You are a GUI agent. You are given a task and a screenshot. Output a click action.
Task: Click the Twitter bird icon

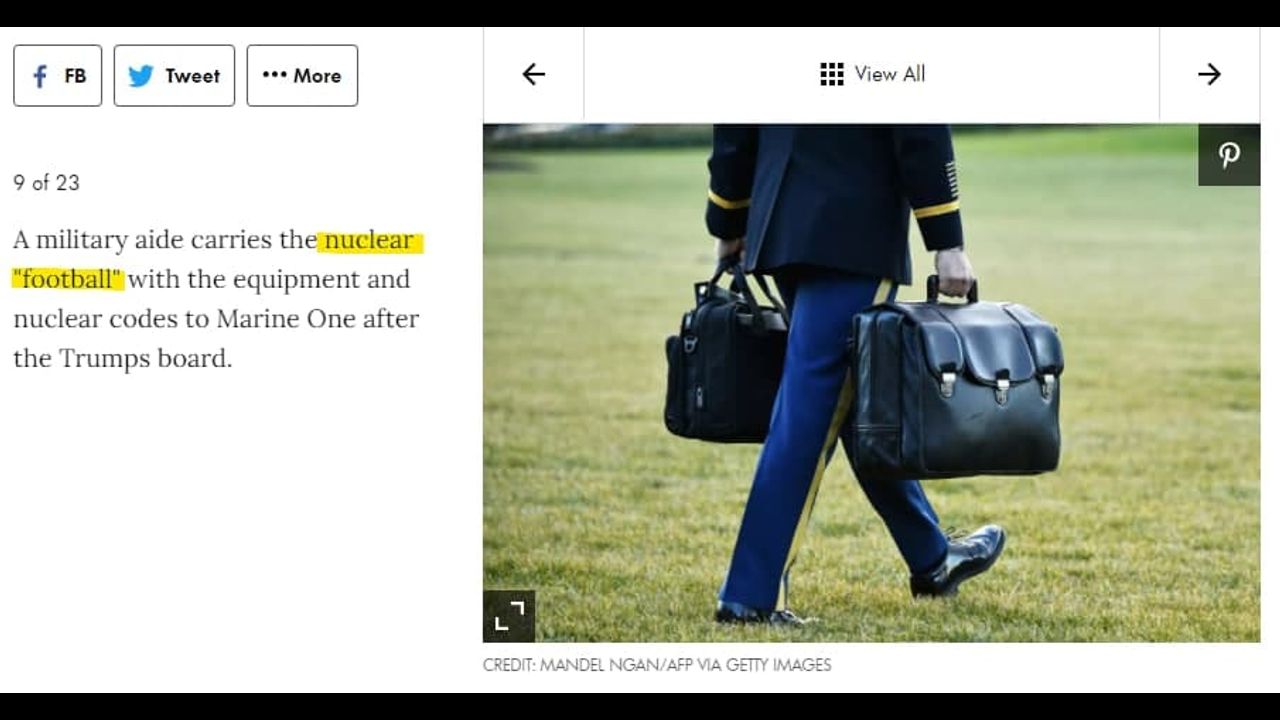(141, 76)
